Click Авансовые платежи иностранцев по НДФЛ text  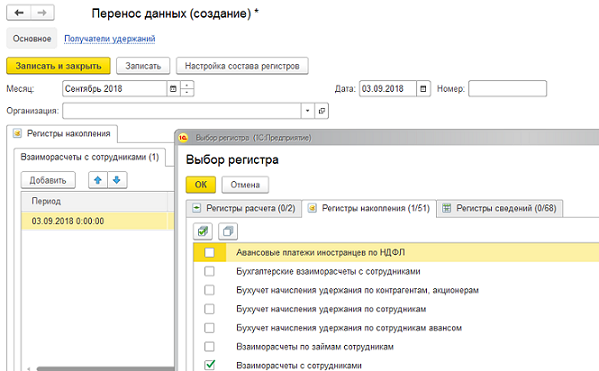(x=321, y=253)
